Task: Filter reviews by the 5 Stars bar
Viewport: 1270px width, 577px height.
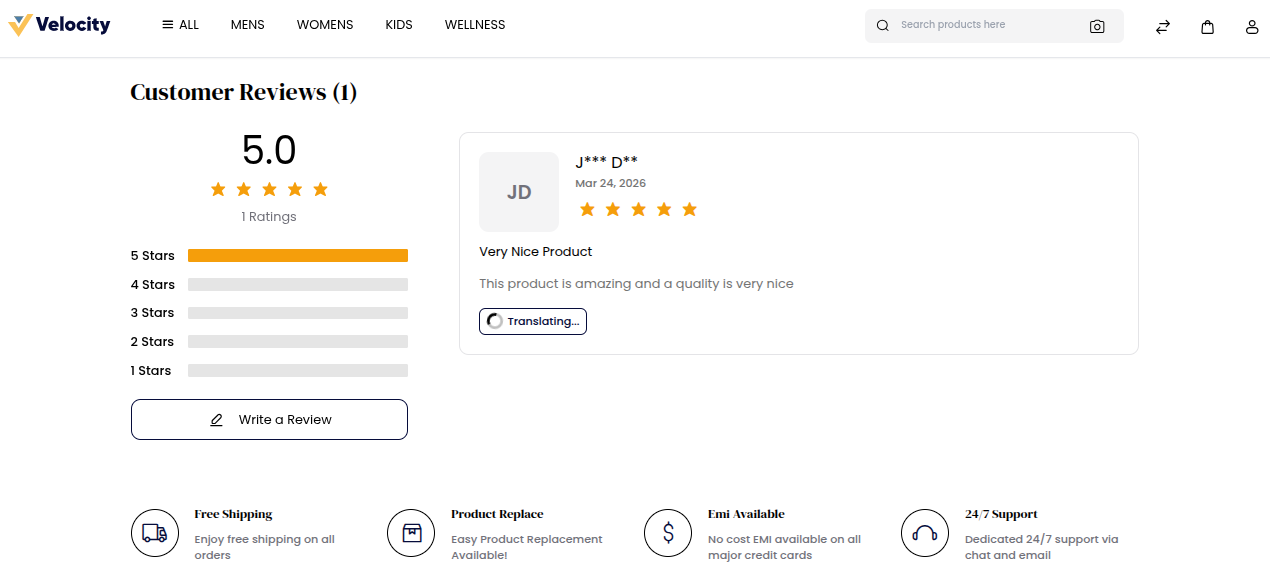Action: point(298,256)
